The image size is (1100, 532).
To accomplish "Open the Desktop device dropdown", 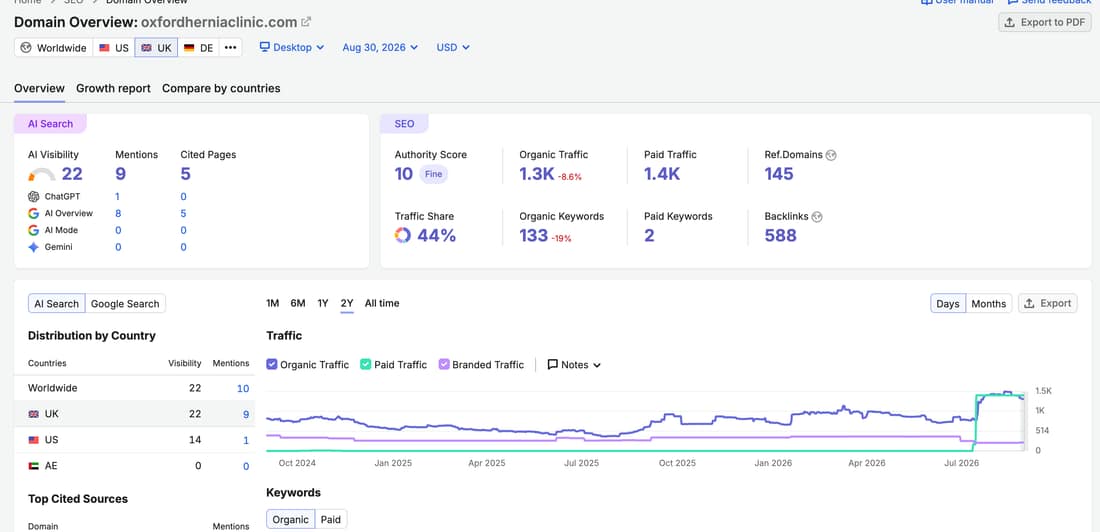I will click(x=292, y=48).
